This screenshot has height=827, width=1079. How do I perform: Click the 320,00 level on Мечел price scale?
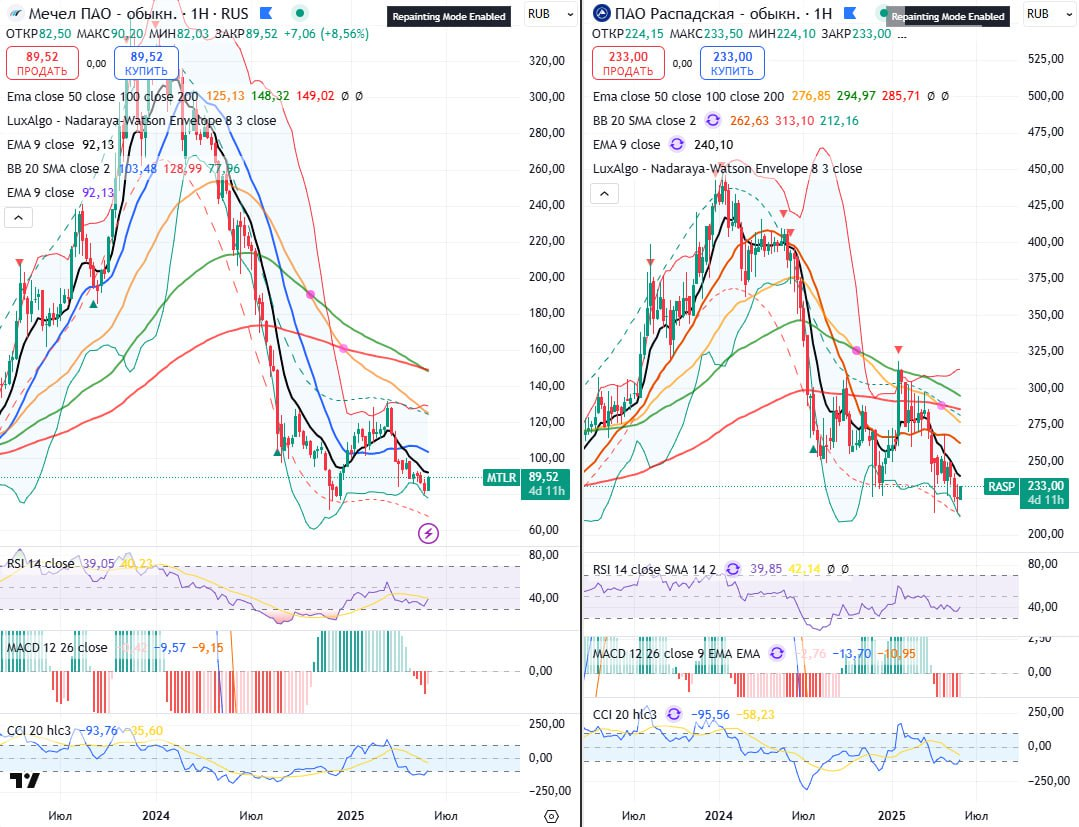(x=547, y=61)
